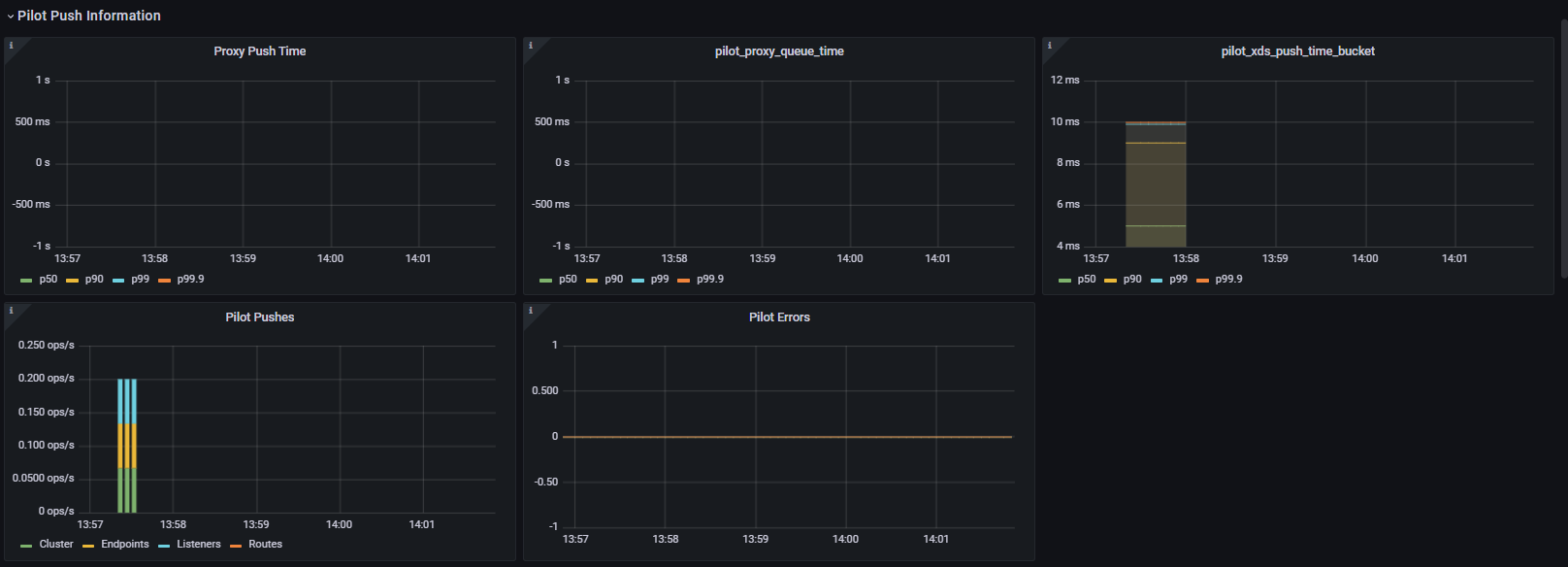Open info icon on pilot_proxy_queue_time panel
This screenshot has height=567, width=1568.
[x=531, y=45]
